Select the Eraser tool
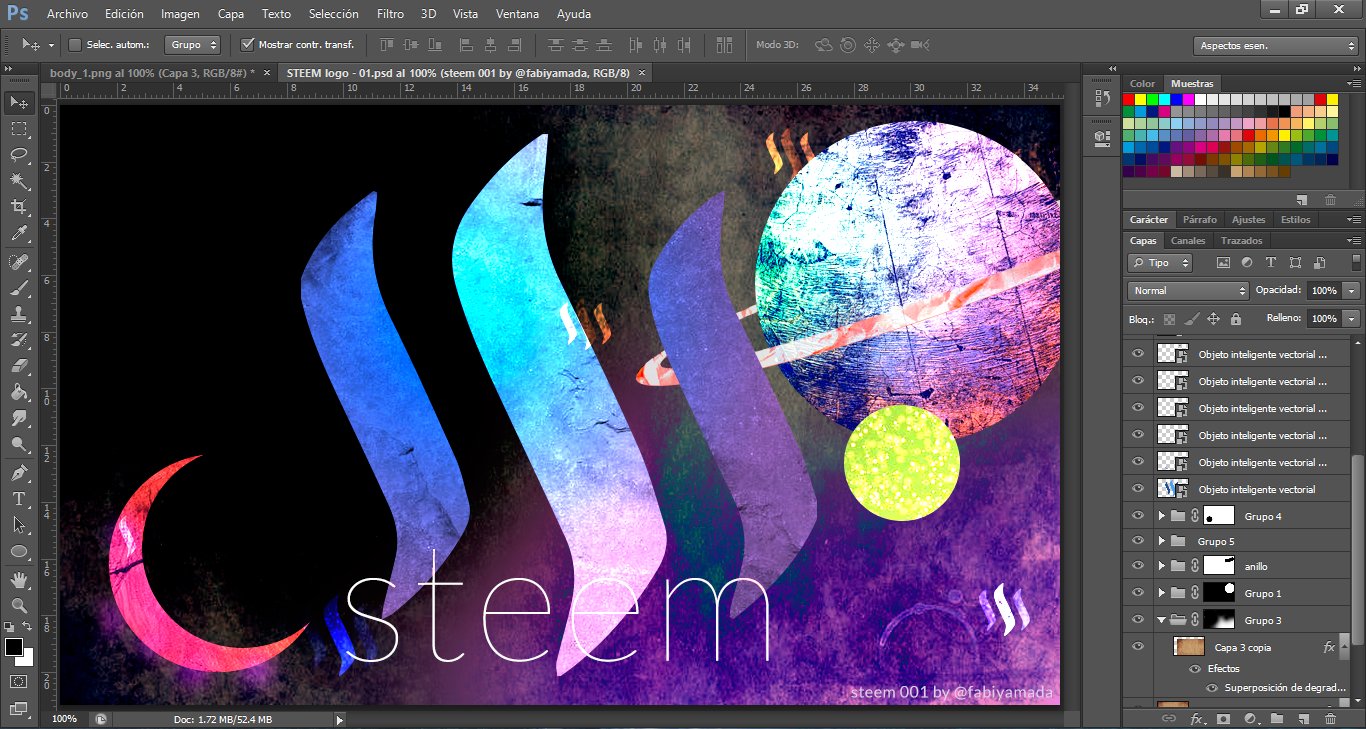The width and height of the screenshot is (1366, 729). coord(19,366)
